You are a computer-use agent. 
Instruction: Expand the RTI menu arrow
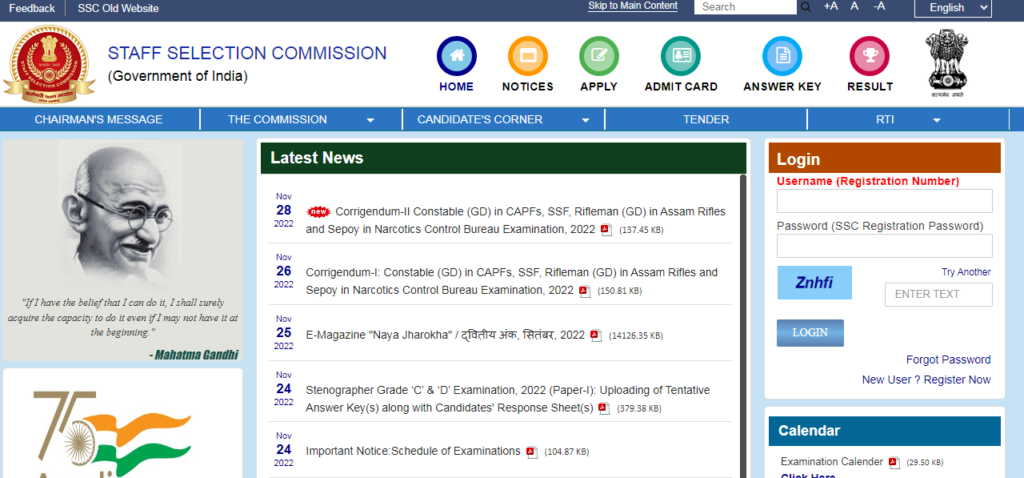(x=937, y=120)
